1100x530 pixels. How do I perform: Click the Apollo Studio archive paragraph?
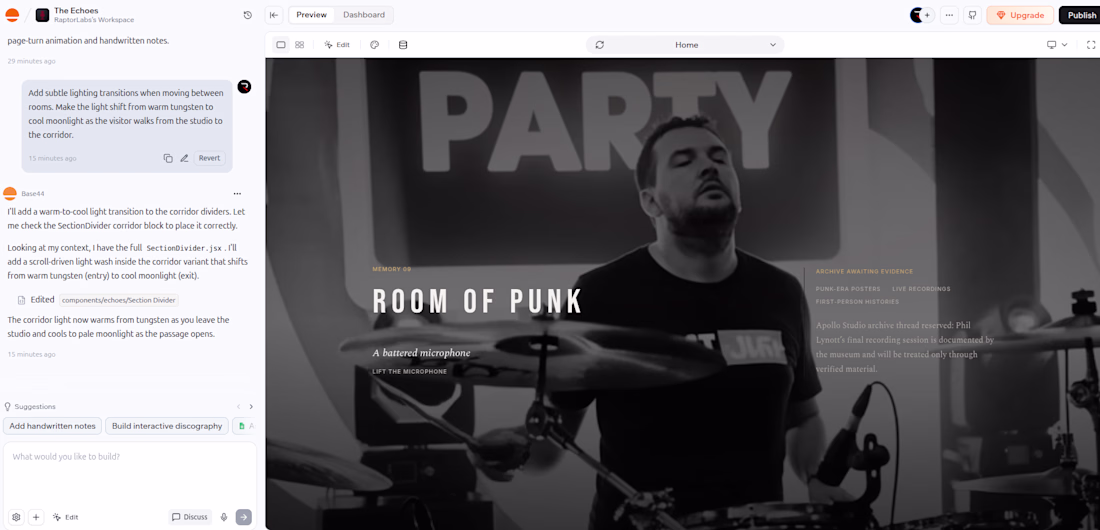905,347
